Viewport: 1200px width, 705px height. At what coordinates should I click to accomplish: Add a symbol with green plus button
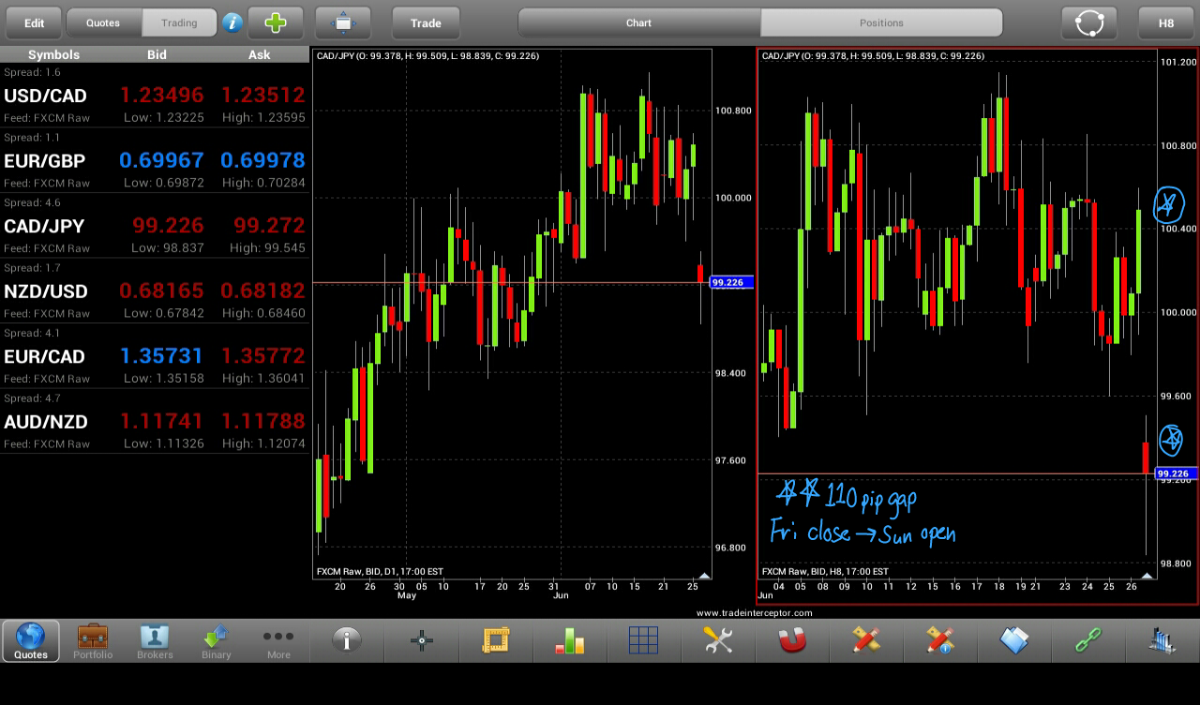276,22
